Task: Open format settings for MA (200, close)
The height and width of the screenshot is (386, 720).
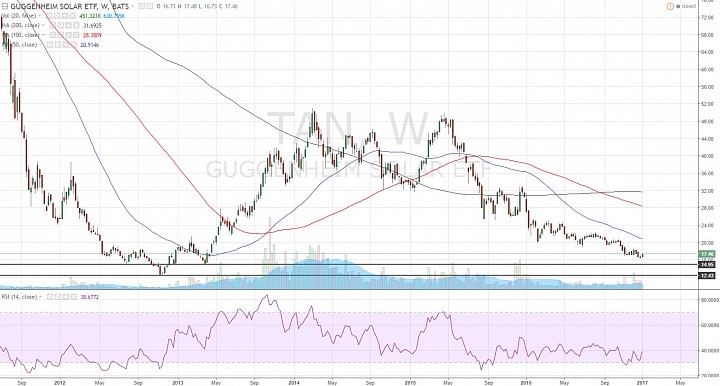Action: point(61,25)
